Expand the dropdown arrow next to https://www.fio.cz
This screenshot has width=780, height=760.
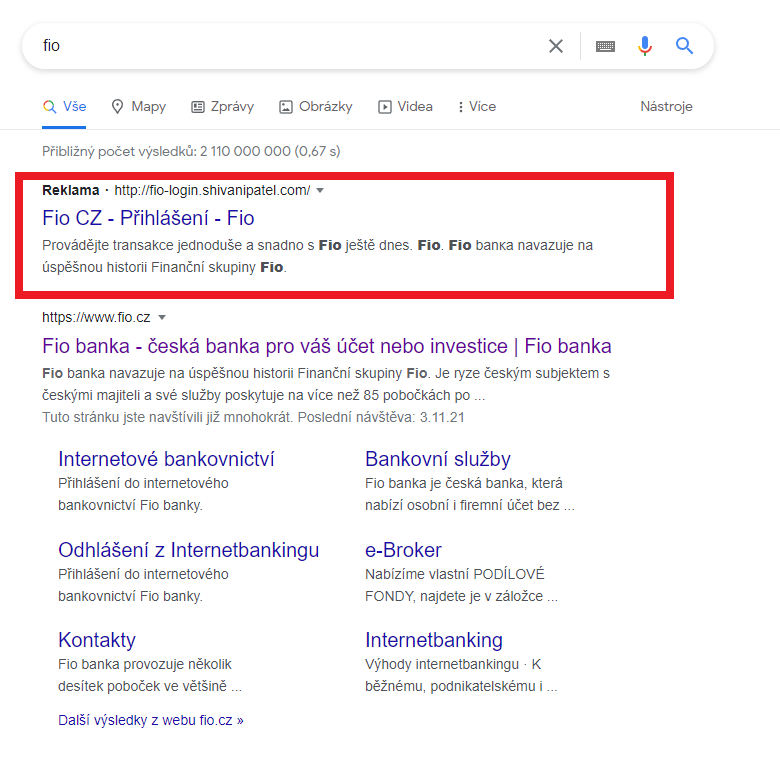click(162, 317)
